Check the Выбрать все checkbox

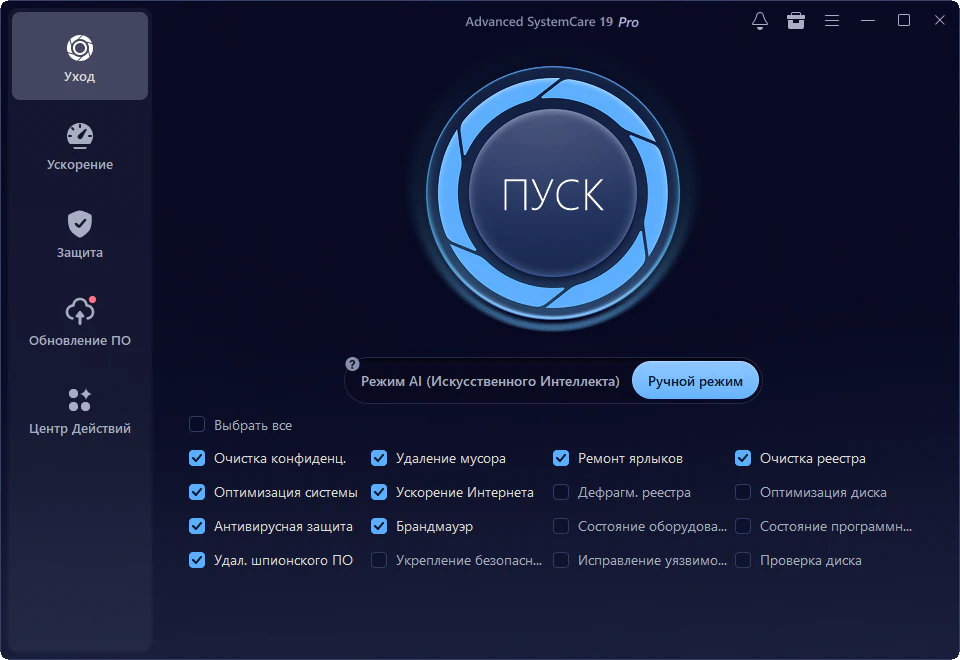197,425
